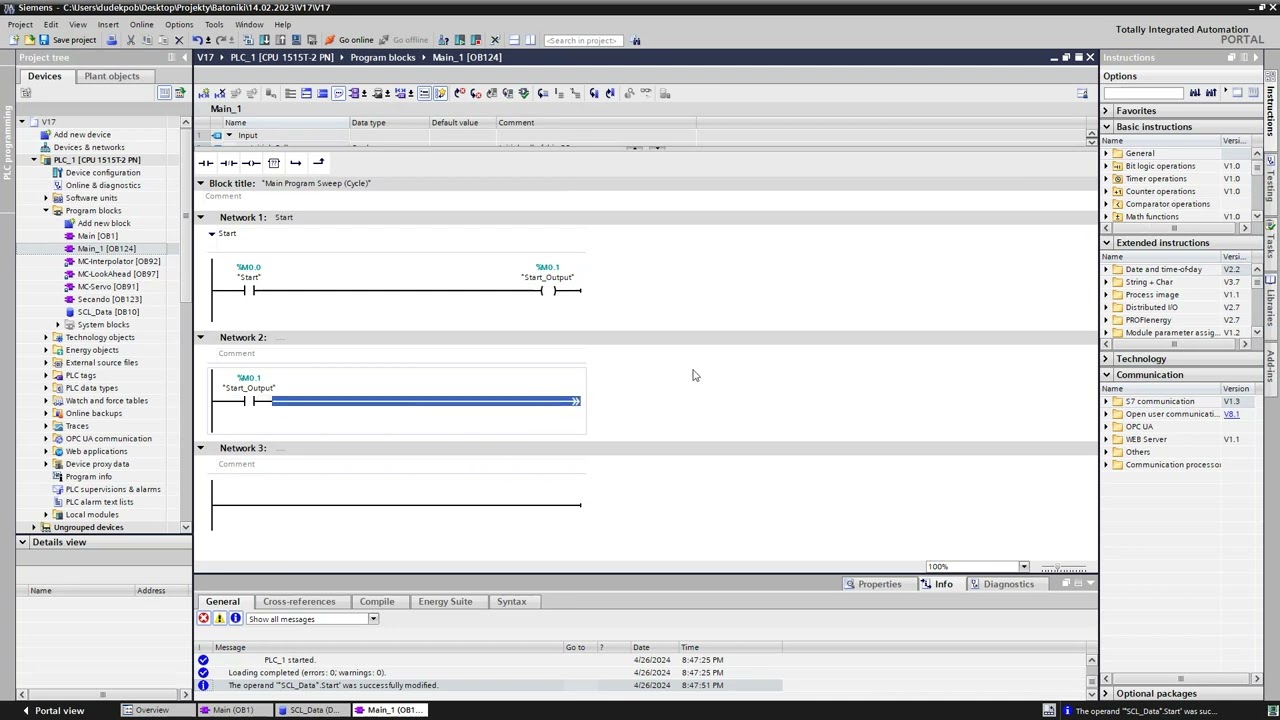Click the Save project button

coord(67,40)
